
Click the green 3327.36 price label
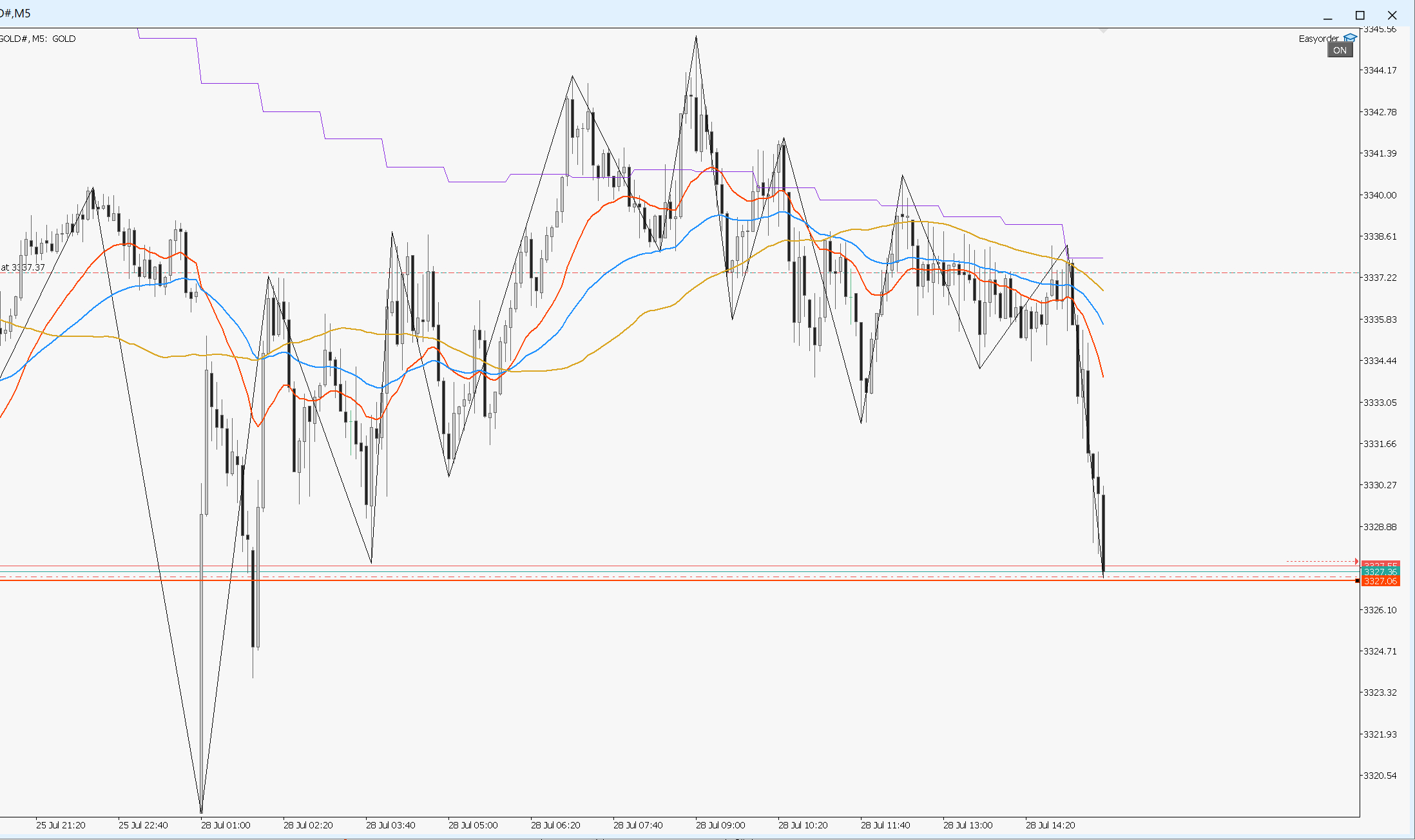(1380, 572)
